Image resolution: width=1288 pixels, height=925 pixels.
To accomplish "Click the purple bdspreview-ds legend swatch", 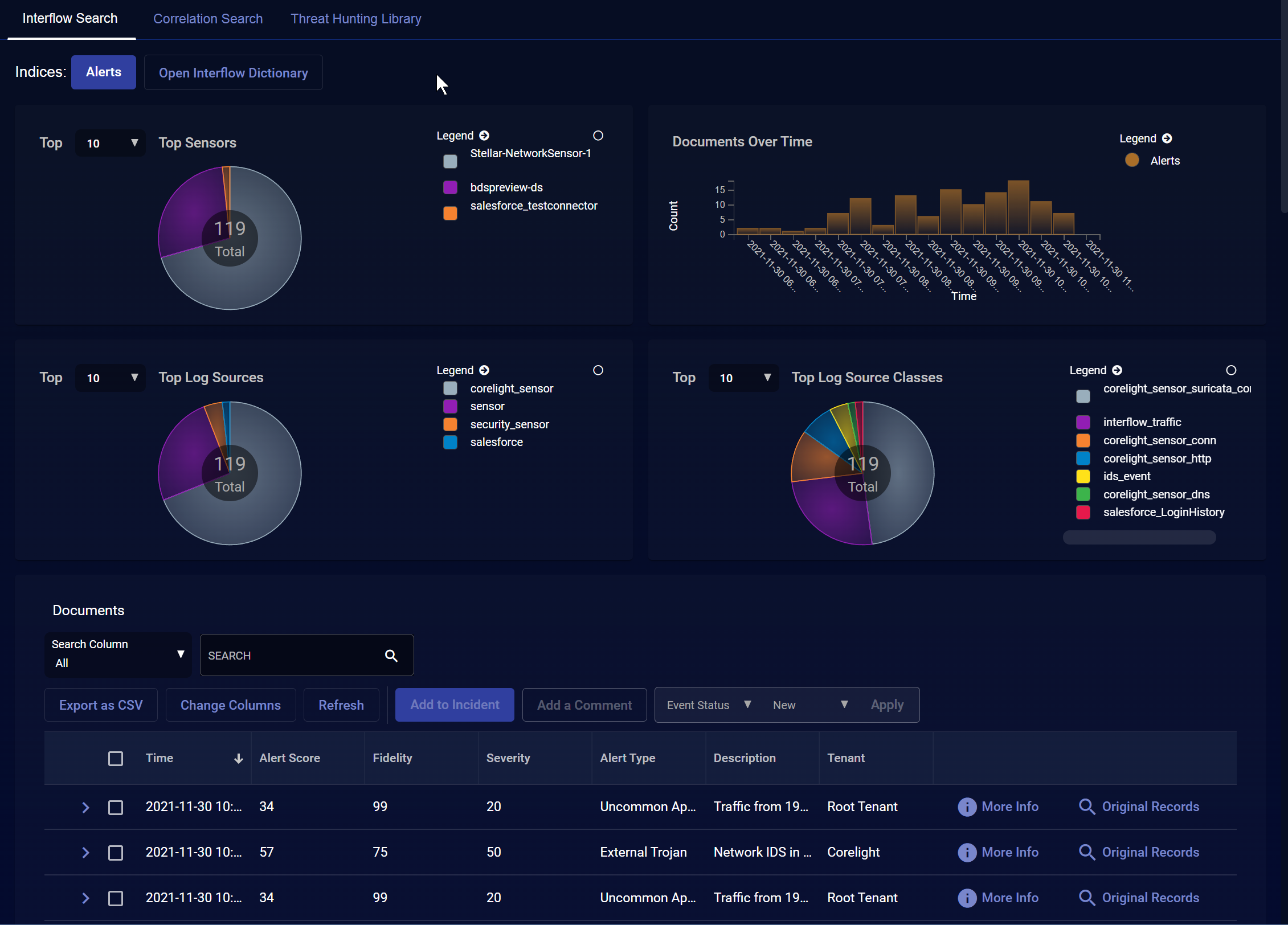I will [450, 187].
